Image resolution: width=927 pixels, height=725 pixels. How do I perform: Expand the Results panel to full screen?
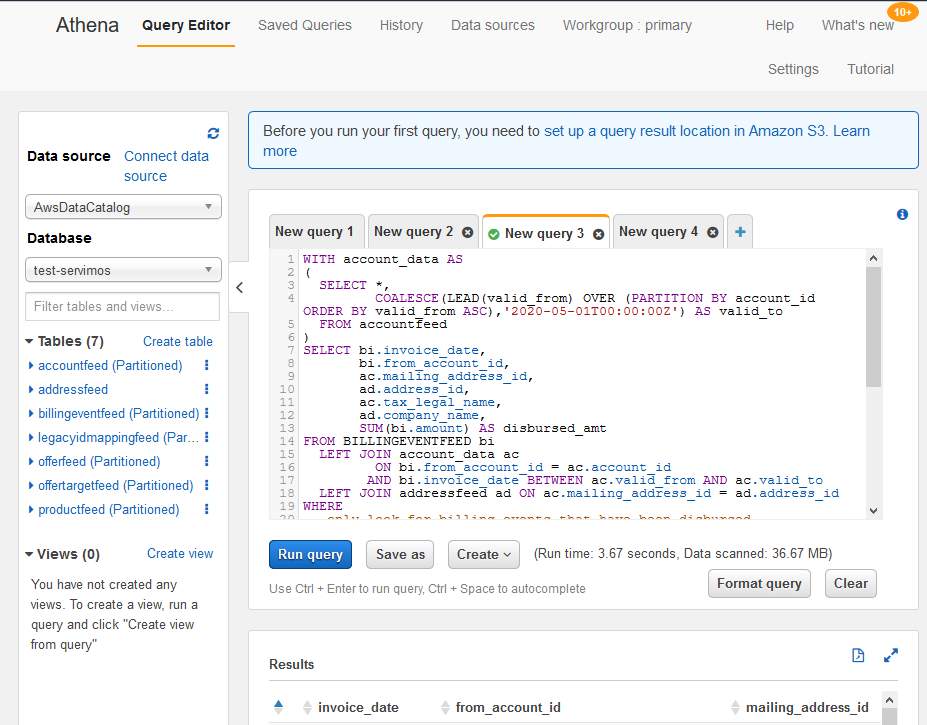890,655
